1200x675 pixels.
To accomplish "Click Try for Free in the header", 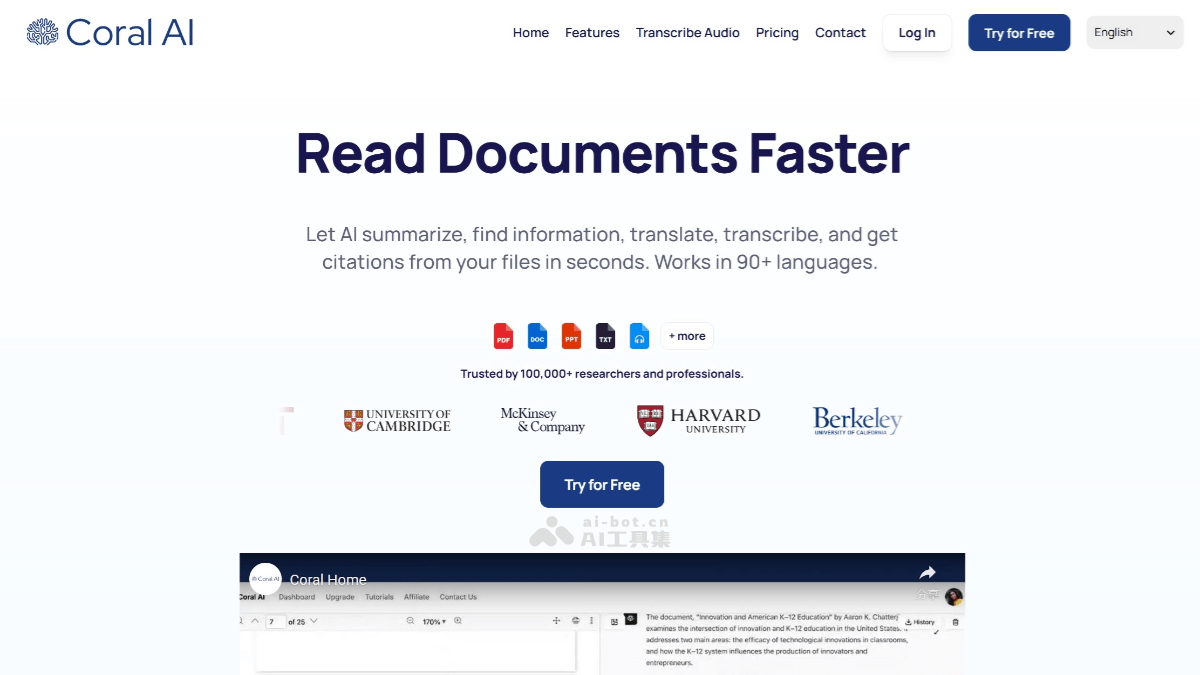I will (x=1018, y=33).
